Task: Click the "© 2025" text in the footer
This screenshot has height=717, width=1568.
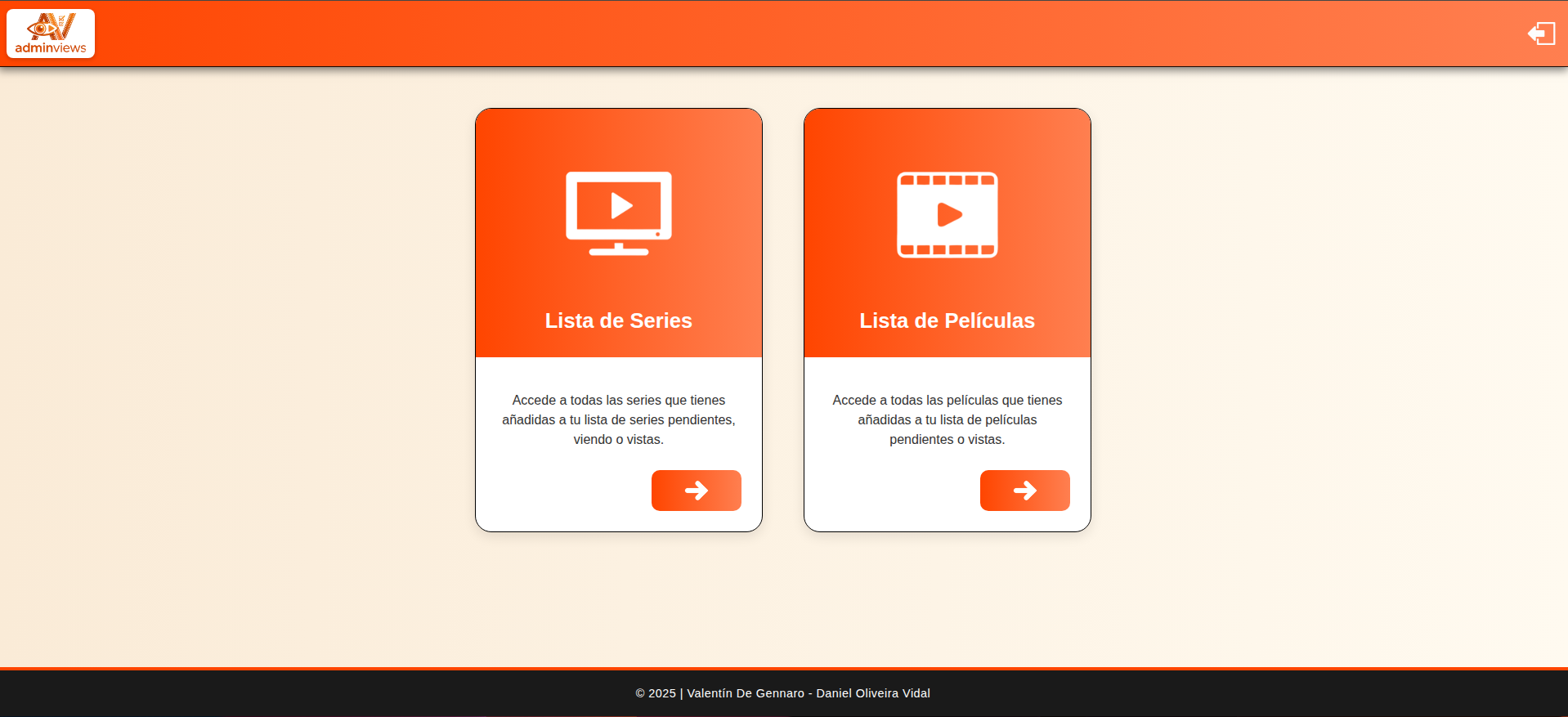Action: pos(656,693)
